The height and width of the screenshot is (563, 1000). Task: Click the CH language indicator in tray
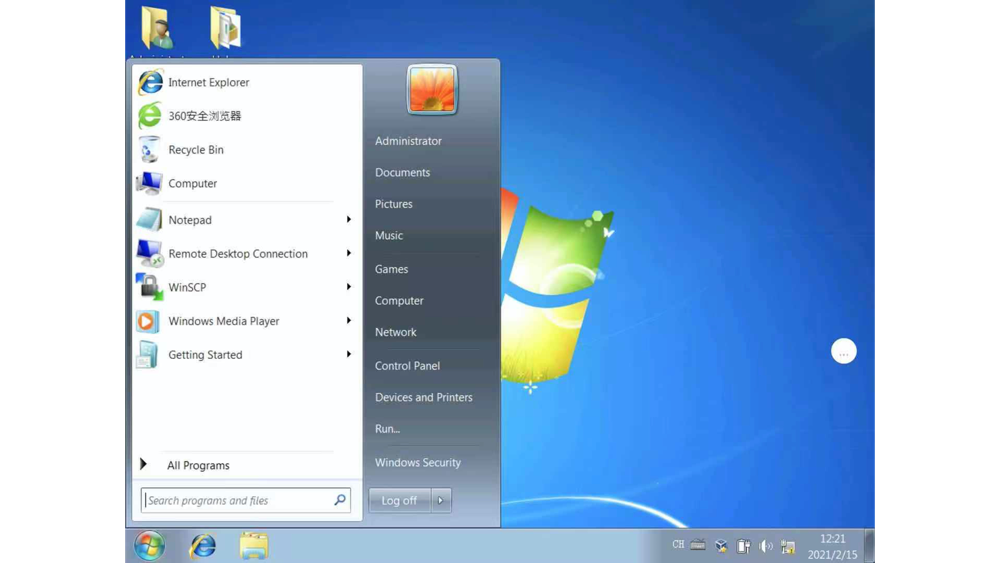click(678, 545)
